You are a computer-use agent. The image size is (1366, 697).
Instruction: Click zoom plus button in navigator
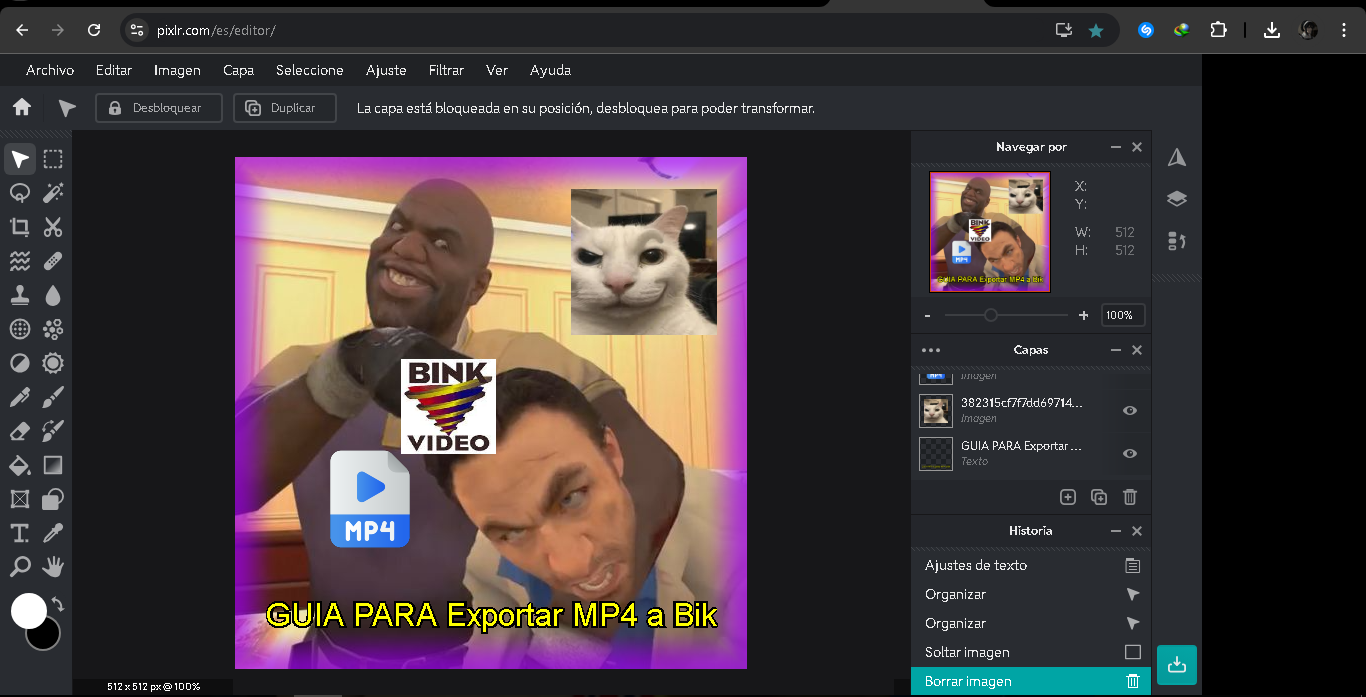(1083, 315)
